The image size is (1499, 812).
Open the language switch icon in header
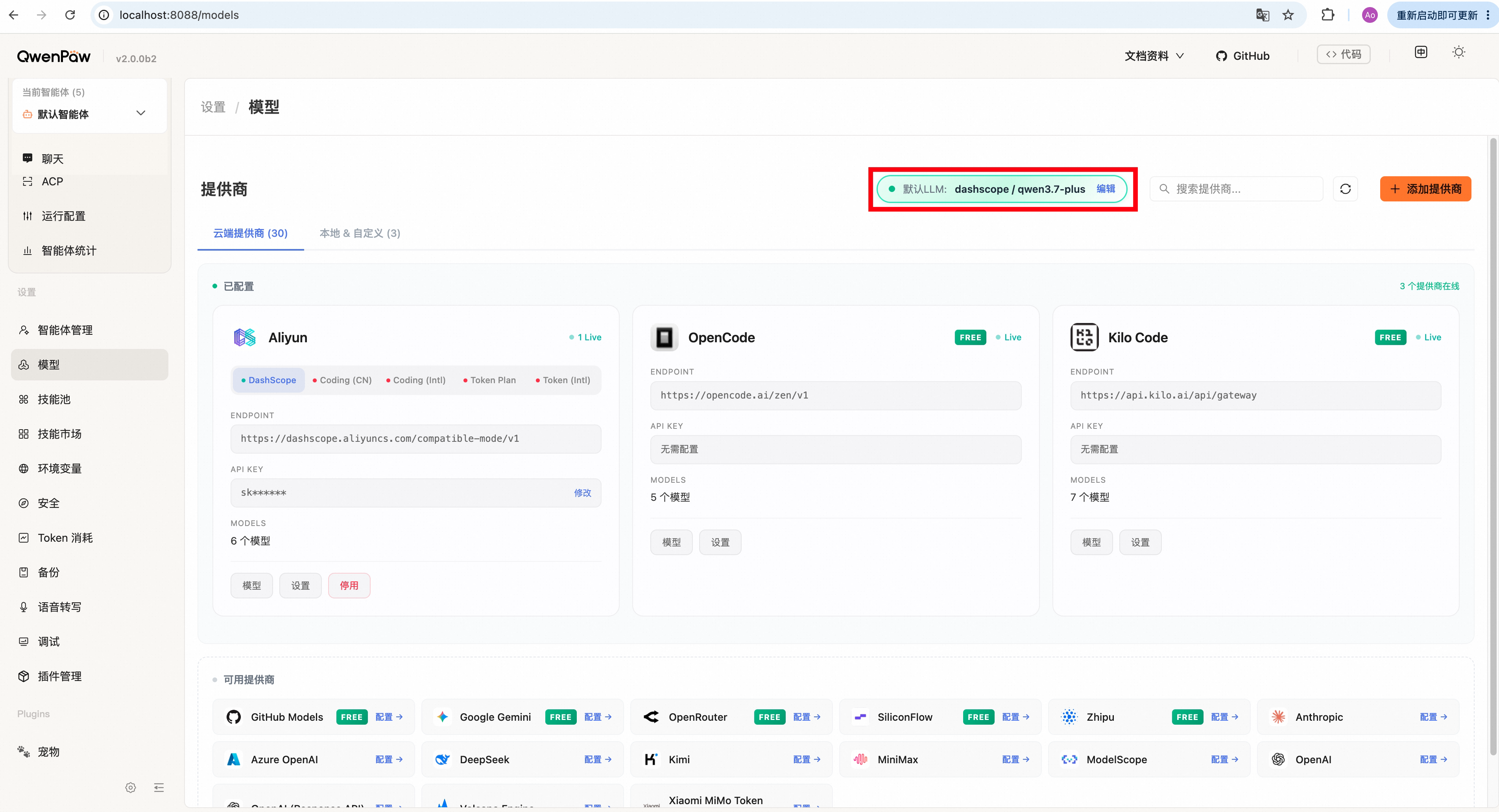click(1421, 52)
